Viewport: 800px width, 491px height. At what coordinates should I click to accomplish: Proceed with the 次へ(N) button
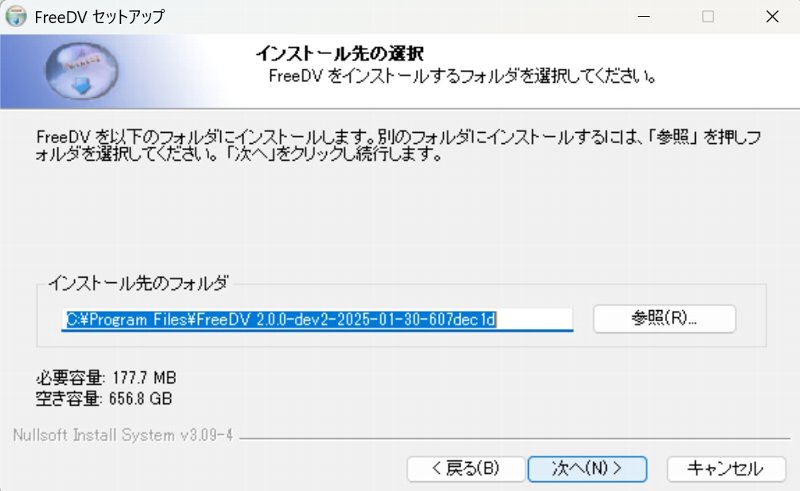[x=587, y=469]
